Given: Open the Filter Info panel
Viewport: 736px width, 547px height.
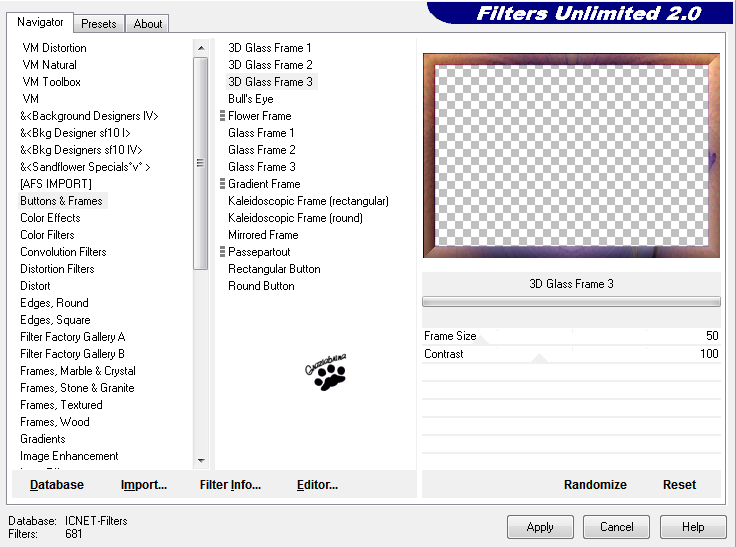Looking at the screenshot, I should coord(230,485).
